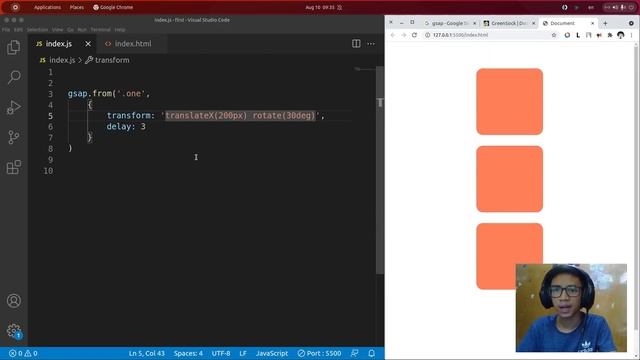The height and width of the screenshot is (360, 640).
Task: Click the Chrome address bar URL
Action: click(460, 35)
